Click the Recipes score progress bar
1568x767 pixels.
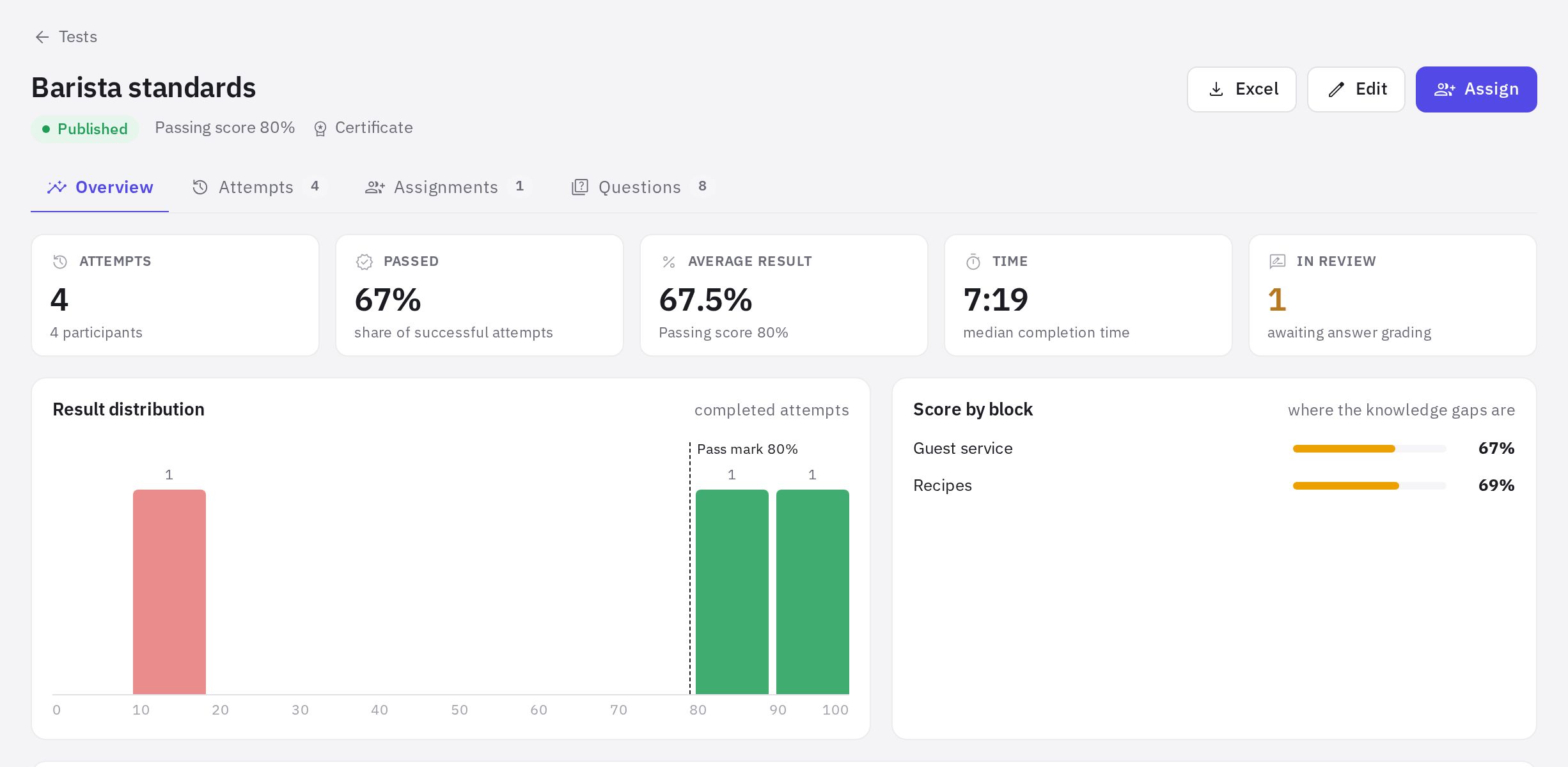(1369, 486)
